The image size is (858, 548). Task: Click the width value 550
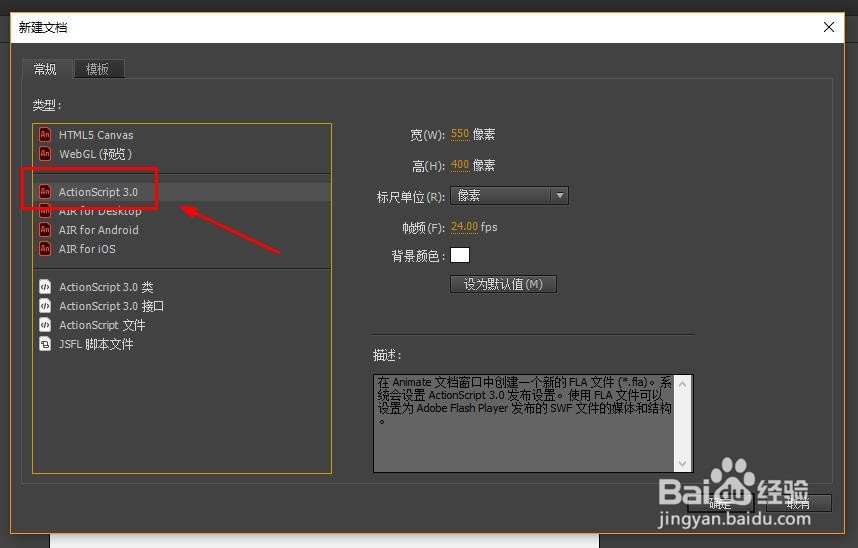460,134
